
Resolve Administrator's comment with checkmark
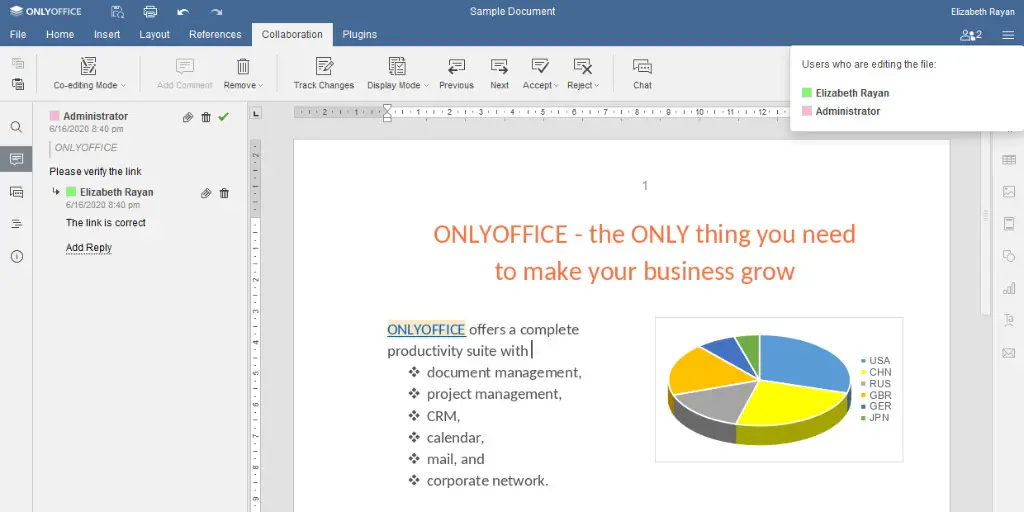[x=223, y=117]
